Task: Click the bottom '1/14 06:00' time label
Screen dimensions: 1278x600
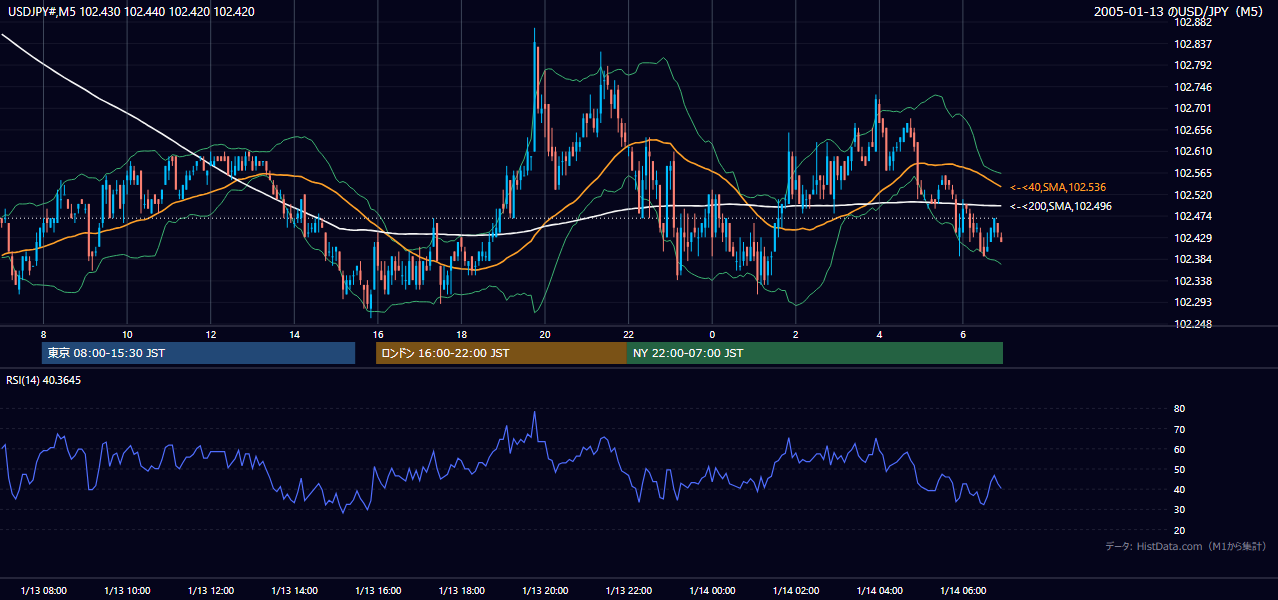Action: (963, 590)
